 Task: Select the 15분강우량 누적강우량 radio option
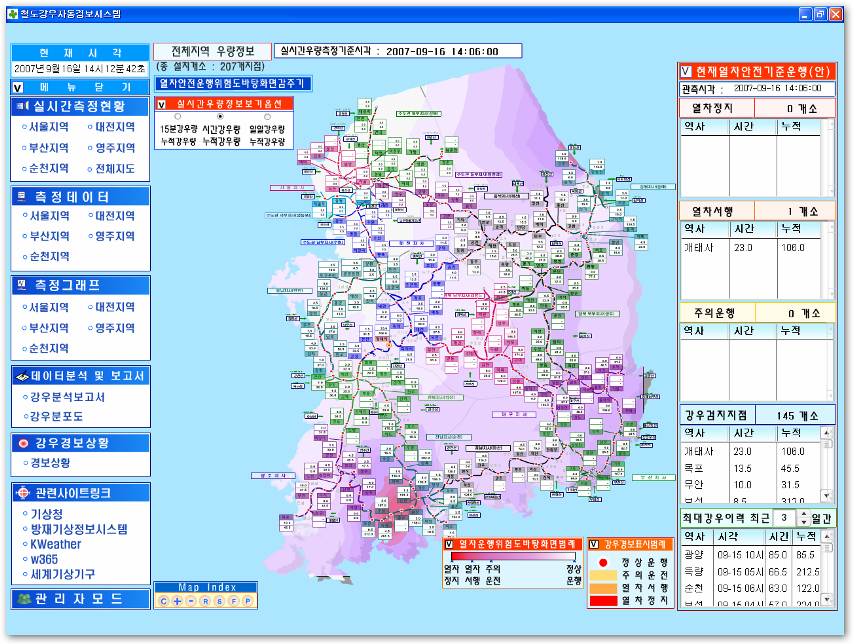[x=177, y=118]
